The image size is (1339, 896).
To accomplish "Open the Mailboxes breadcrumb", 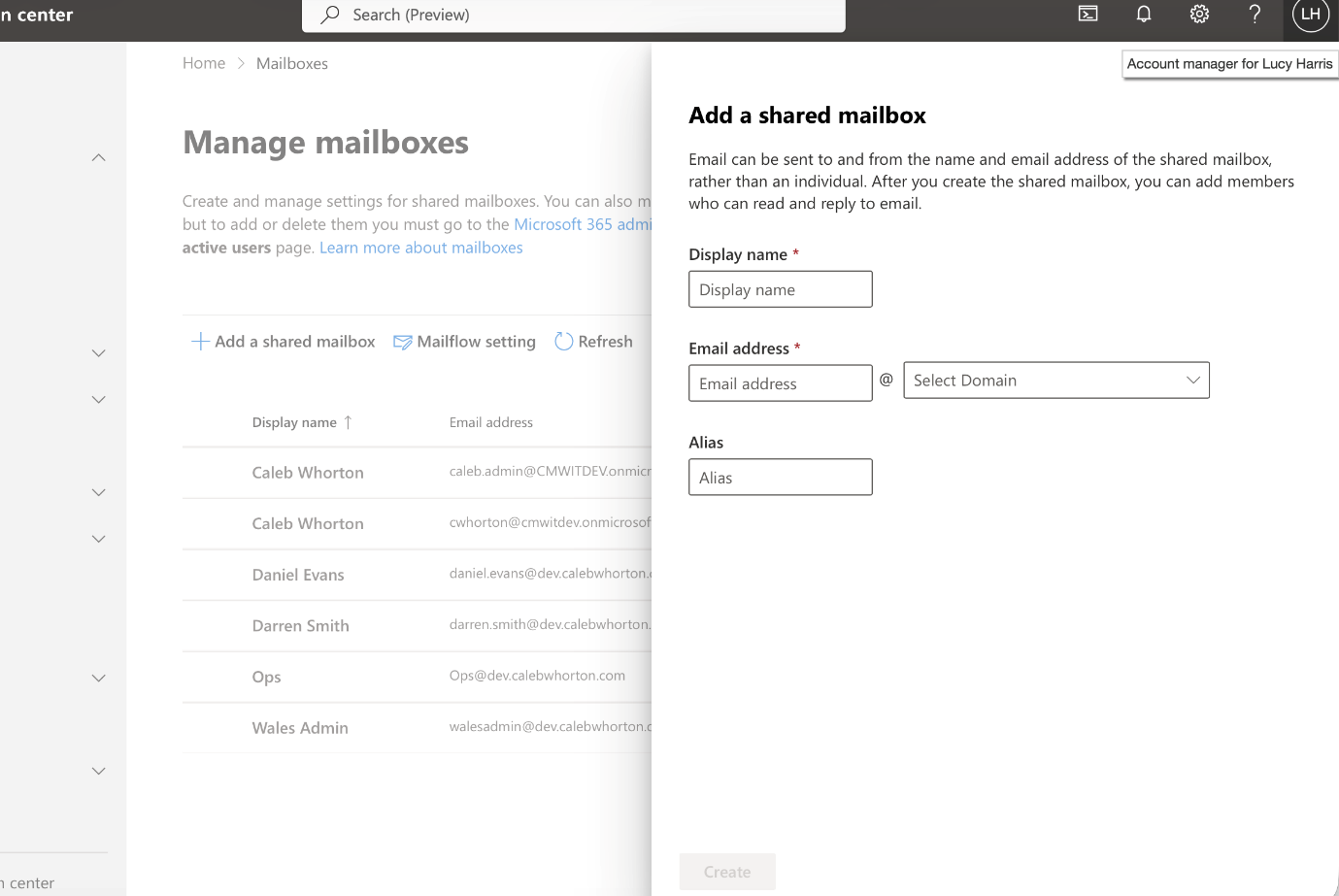I will coord(292,63).
